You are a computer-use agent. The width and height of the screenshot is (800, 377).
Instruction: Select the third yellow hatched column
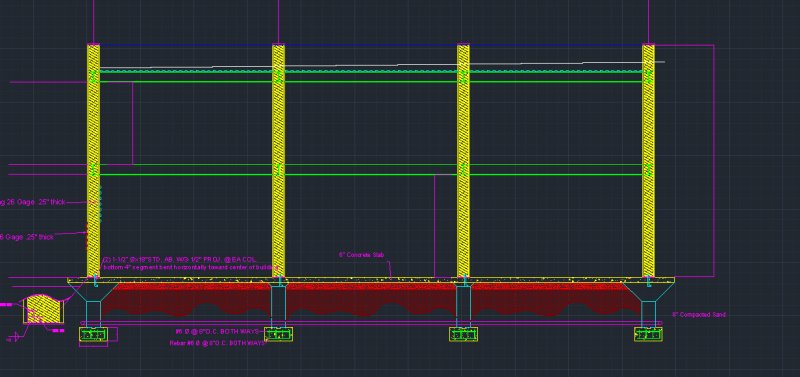pyautogui.click(x=463, y=161)
